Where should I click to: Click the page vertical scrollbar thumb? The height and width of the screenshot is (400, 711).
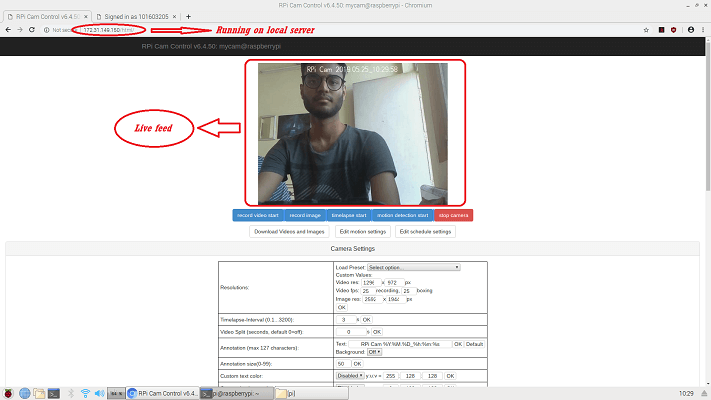(708, 115)
